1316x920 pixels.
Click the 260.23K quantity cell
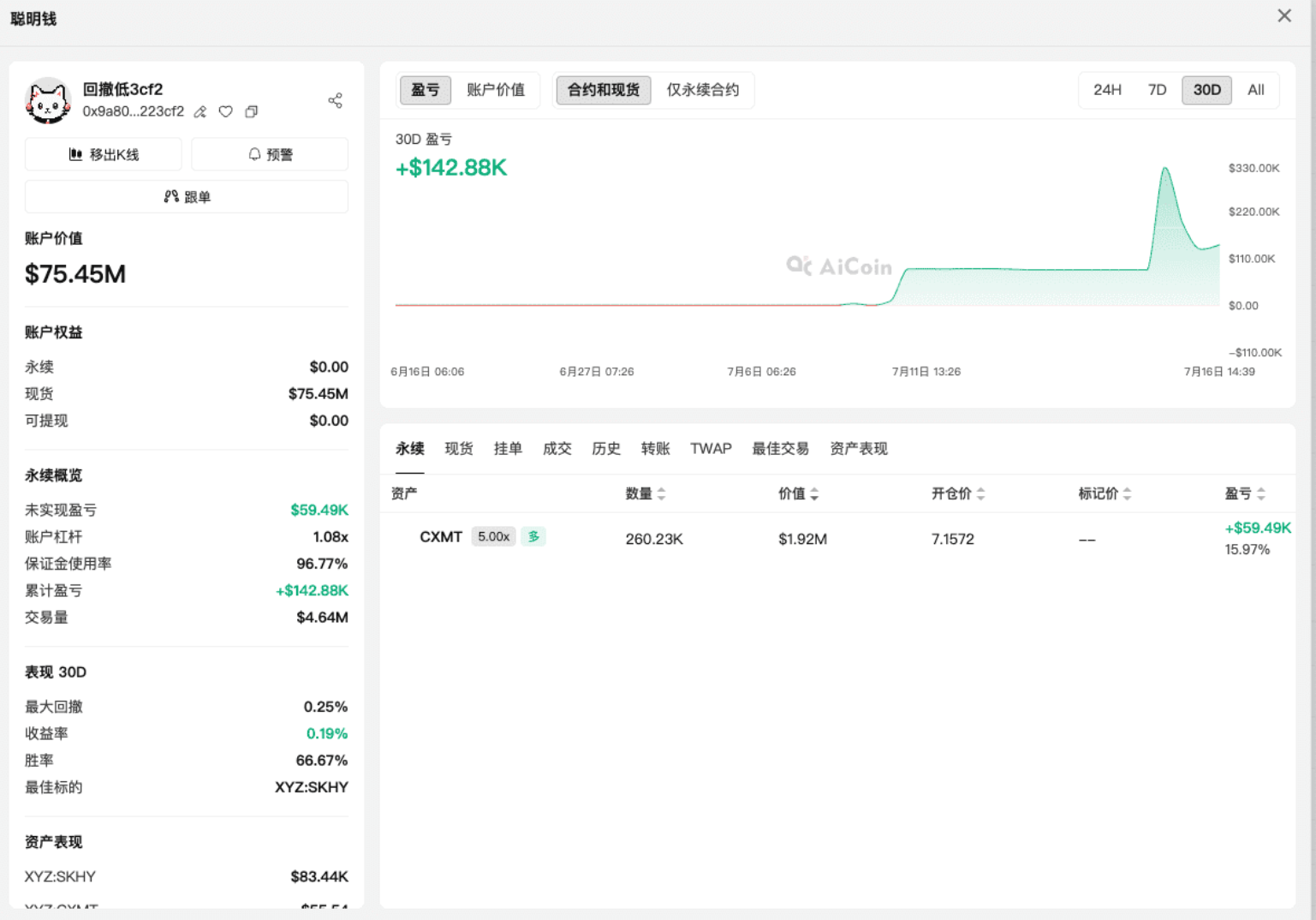(x=654, y=540)
